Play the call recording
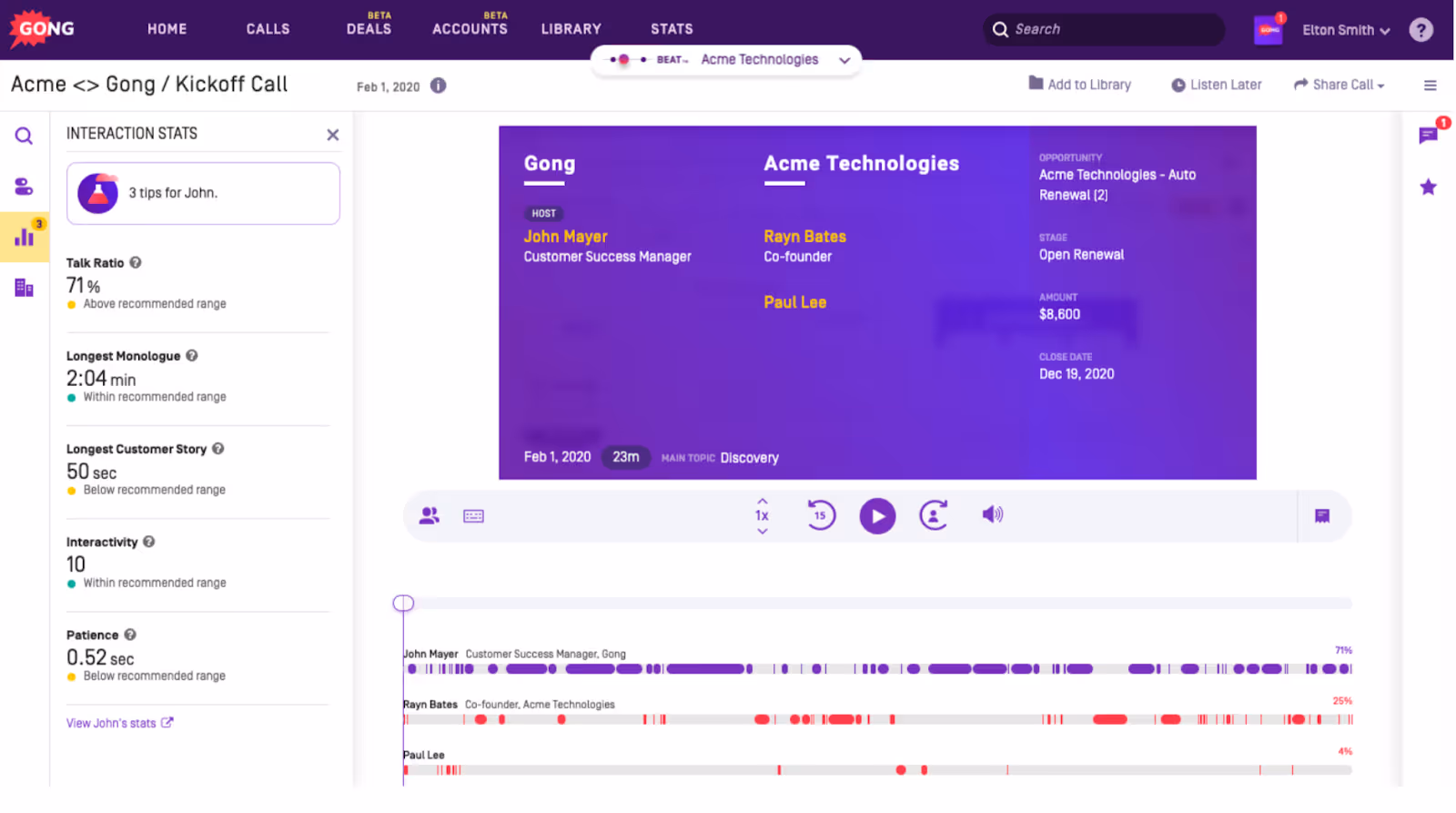The width and height of the screenshot is (1456, 813). click(x=877, y=516)
